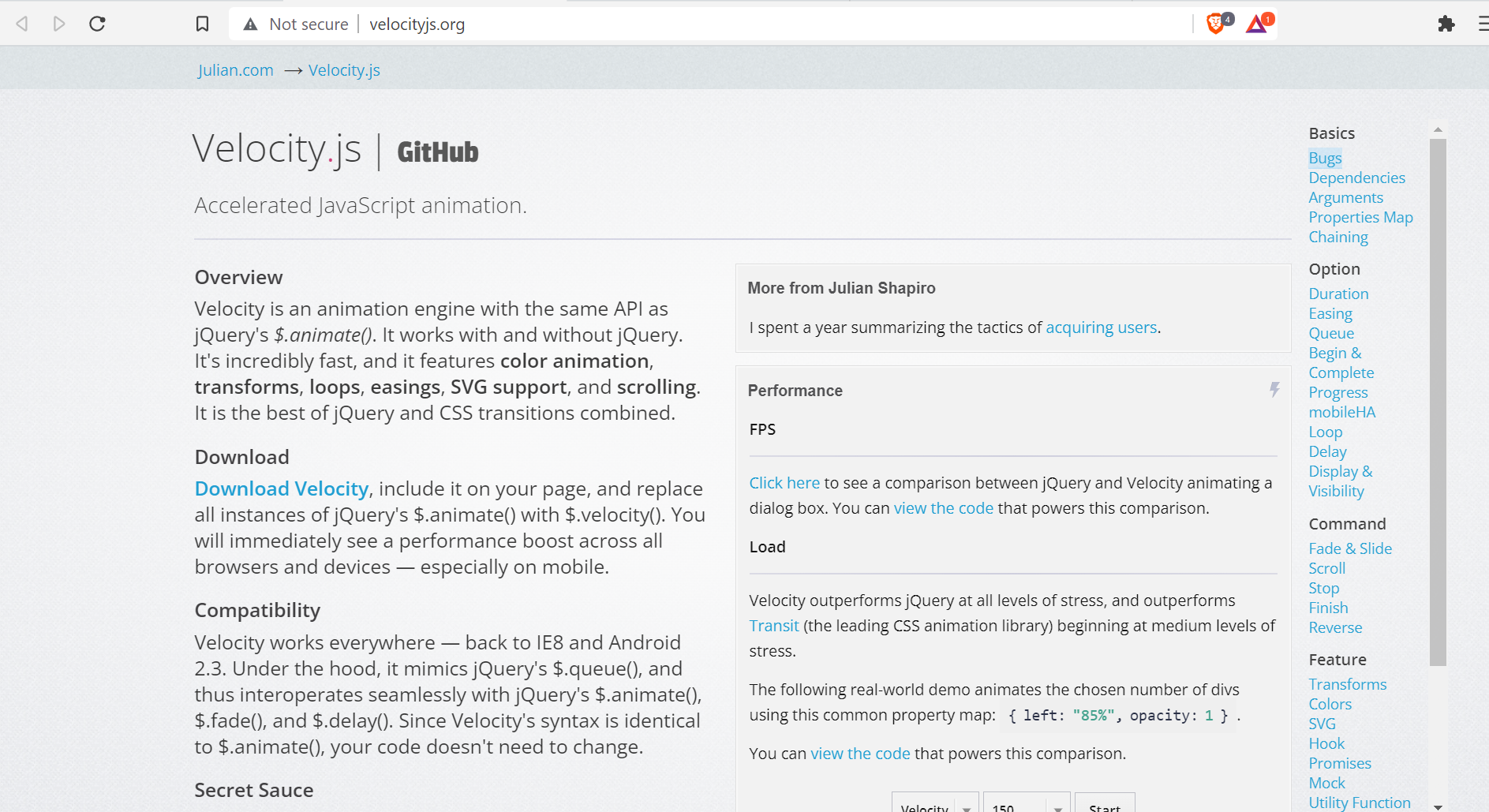Click the sidebar scrollbar down arrow

tap(1438, 806)
